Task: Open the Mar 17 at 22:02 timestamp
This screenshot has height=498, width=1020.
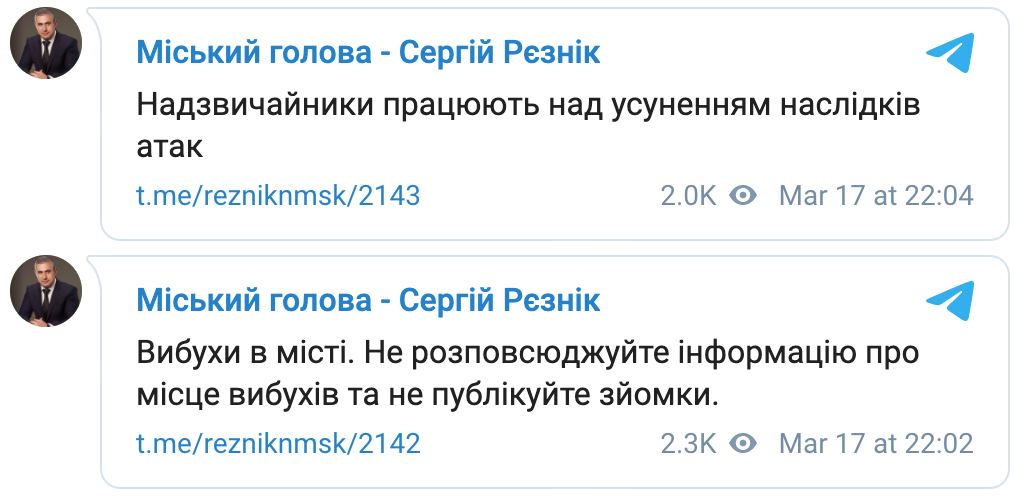Action: coord(875,444)
